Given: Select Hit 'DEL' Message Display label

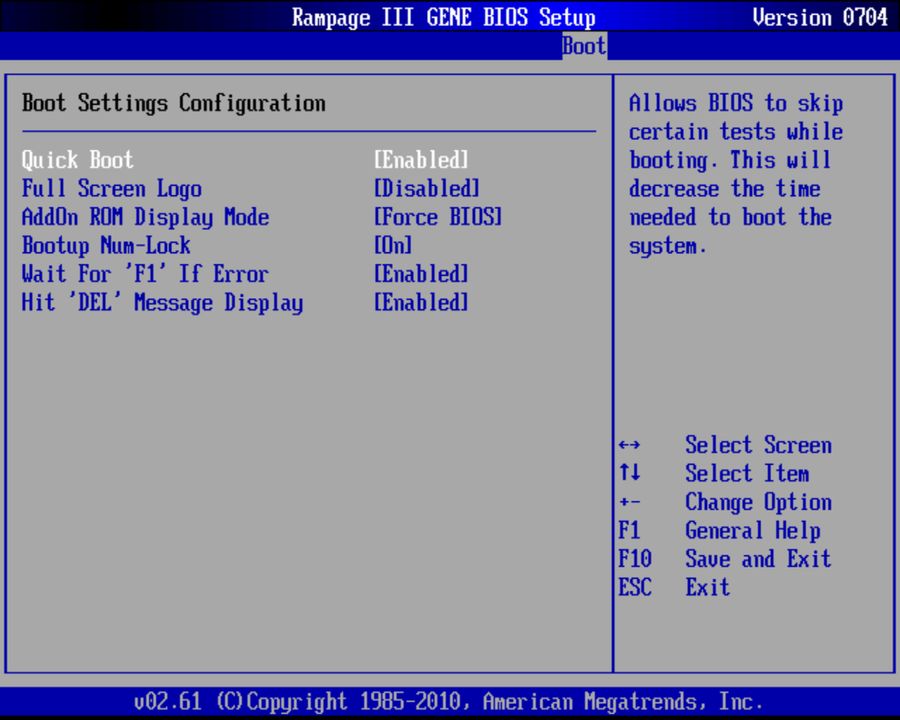Looking at the screenshot, I should click(x=162, y=303).
